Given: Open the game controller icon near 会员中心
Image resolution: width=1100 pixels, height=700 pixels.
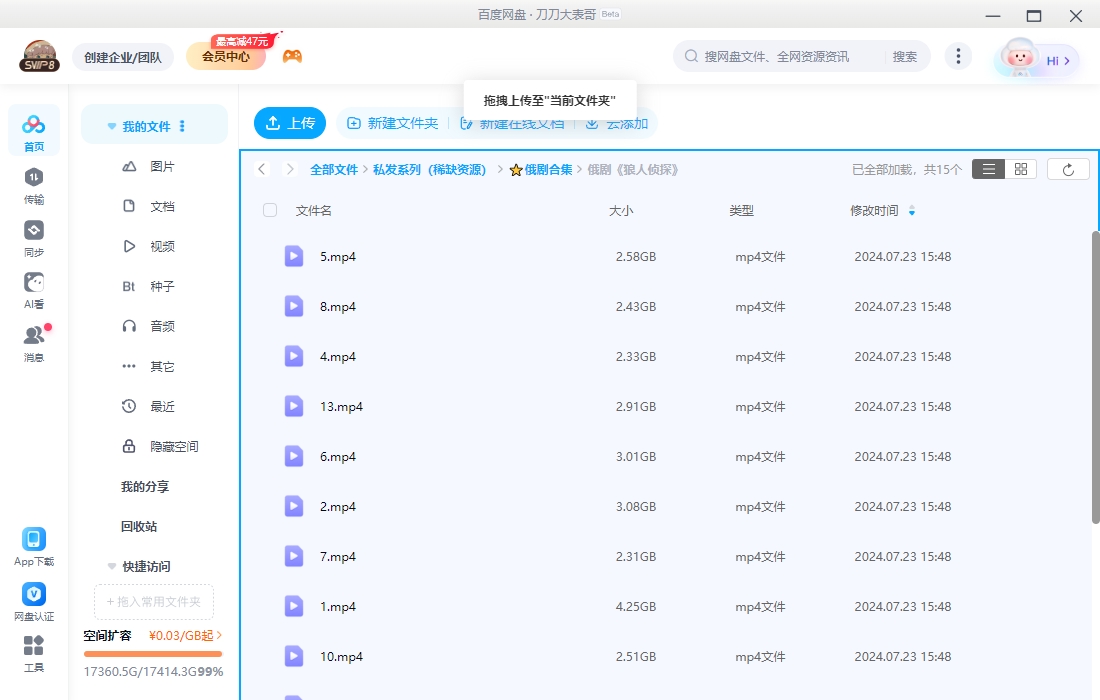Looking at the screenshot, I should 292,54.
